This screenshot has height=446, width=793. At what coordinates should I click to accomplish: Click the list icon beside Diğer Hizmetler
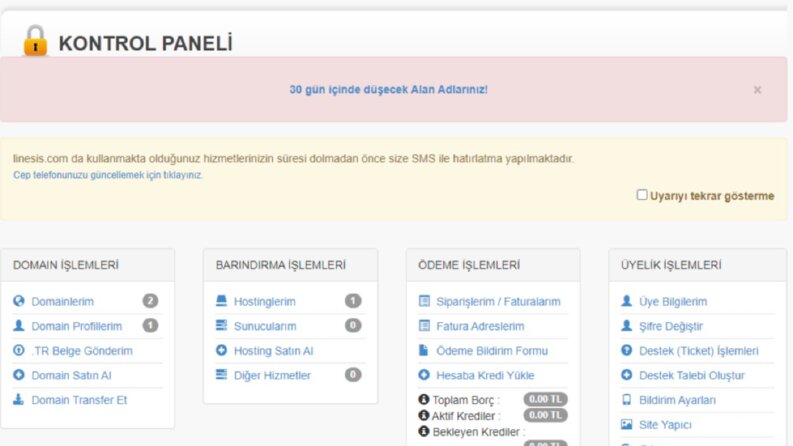pos(222,375)
